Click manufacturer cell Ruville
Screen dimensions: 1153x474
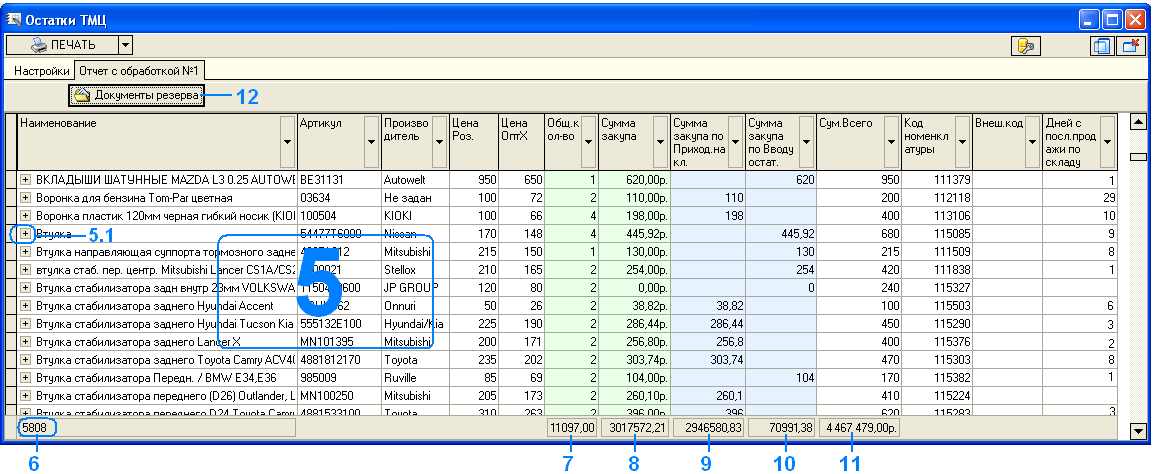(x=415, y=377)
